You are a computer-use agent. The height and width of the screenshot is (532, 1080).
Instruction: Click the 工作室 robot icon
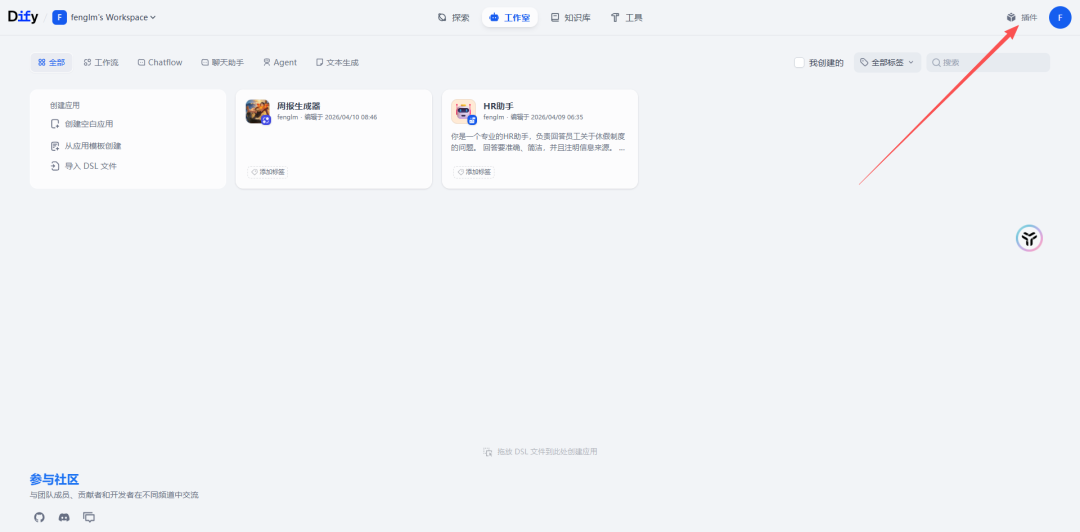494,17
